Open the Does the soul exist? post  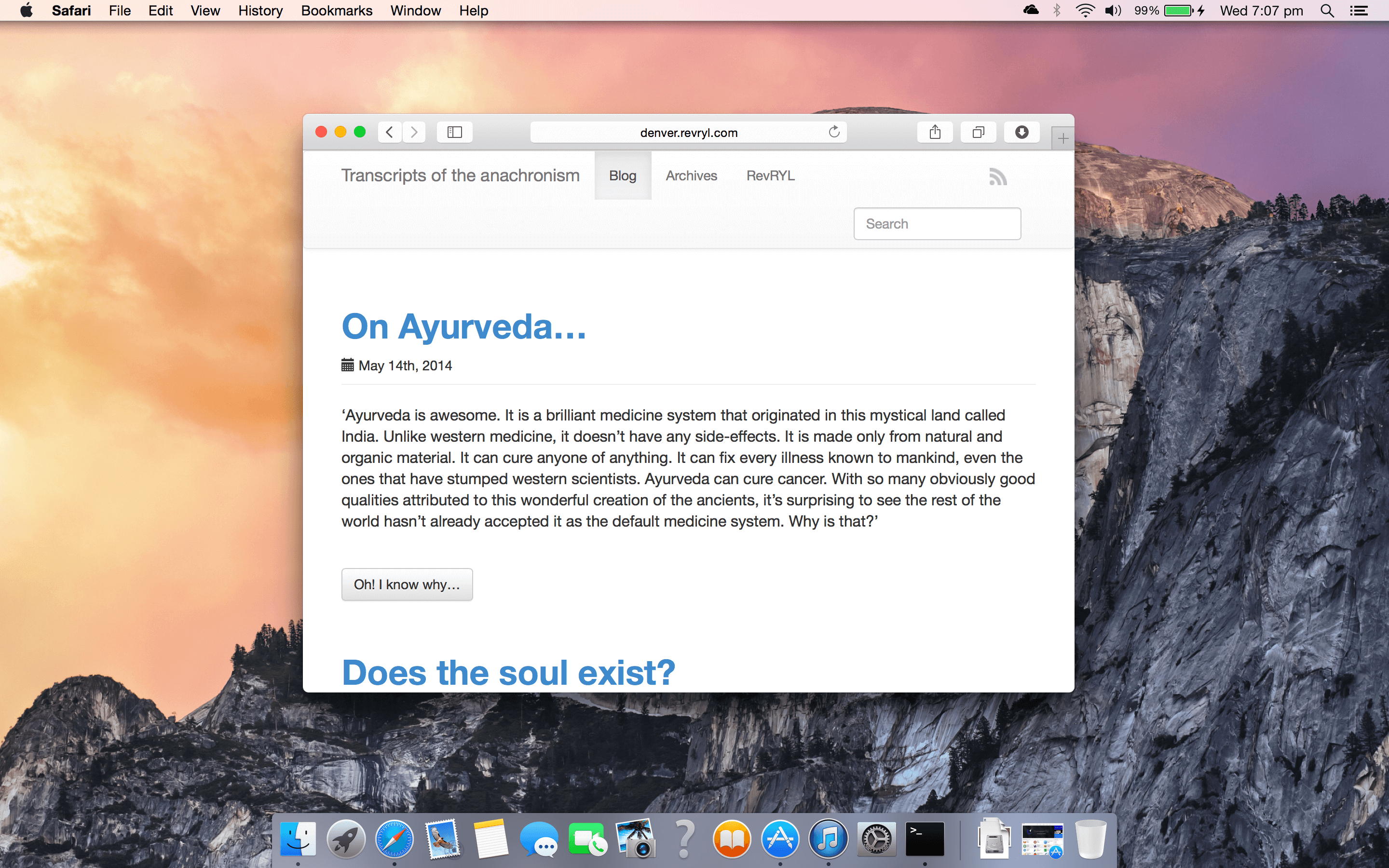(508, 672)
